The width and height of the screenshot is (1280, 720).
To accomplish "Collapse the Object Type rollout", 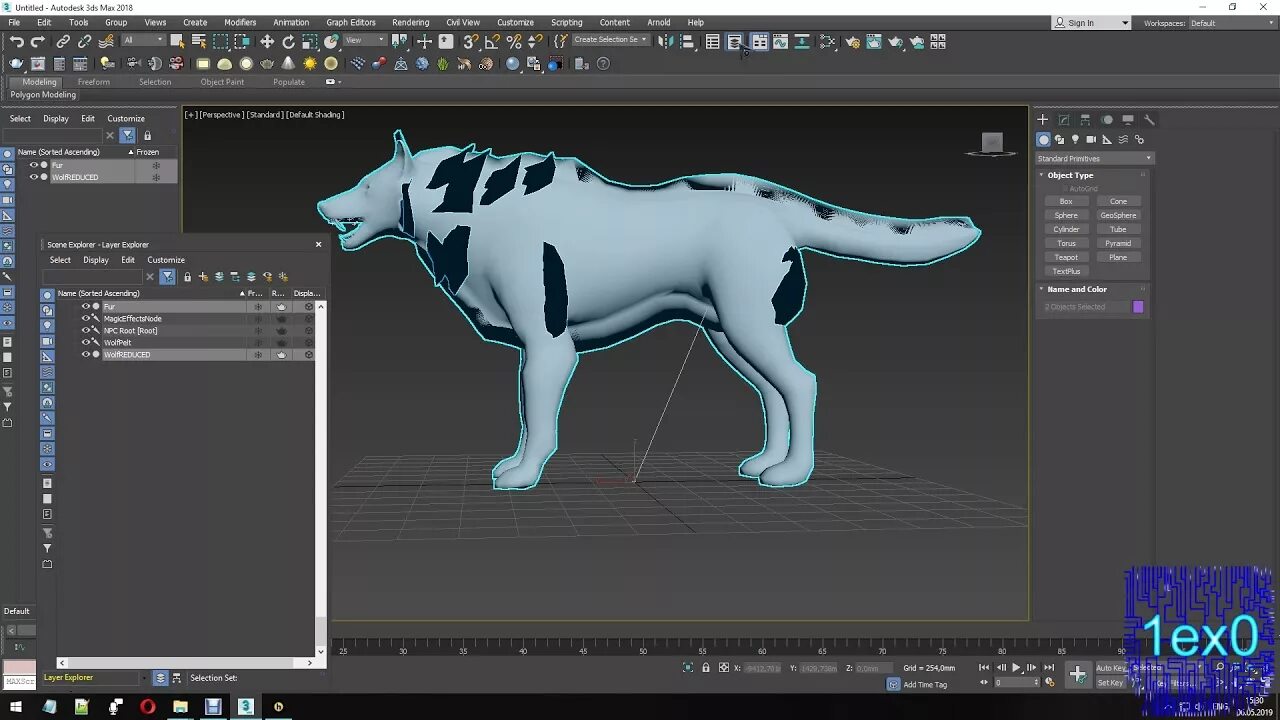I will click(1070, 175).
